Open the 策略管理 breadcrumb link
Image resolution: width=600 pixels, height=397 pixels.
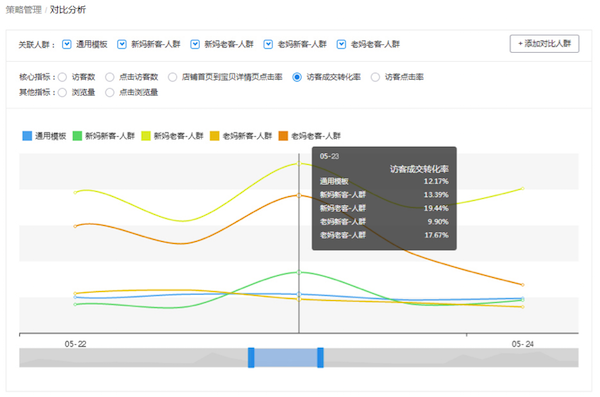23,10
